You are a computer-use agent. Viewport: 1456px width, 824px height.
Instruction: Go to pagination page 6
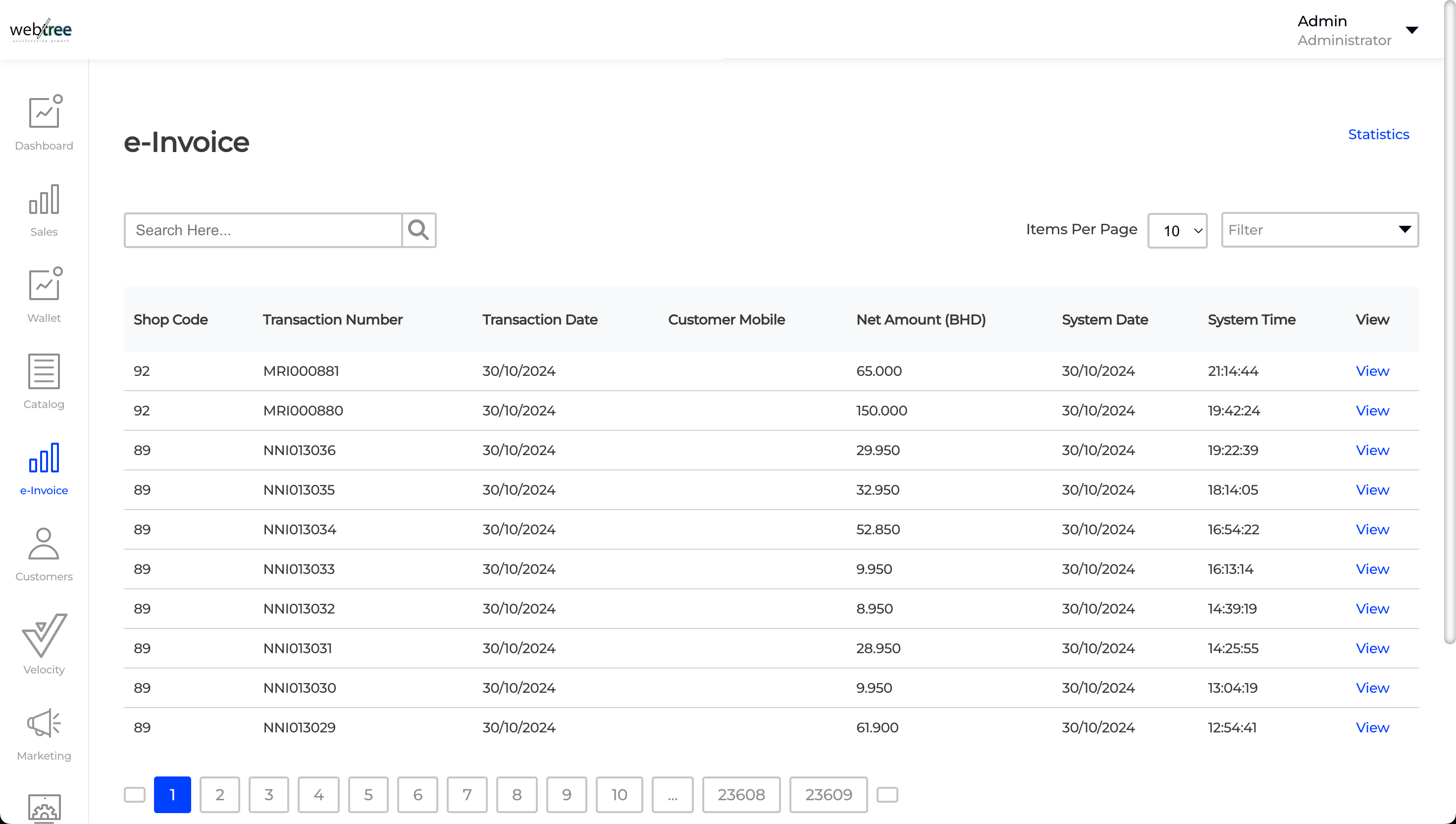[x=417, y=795]
